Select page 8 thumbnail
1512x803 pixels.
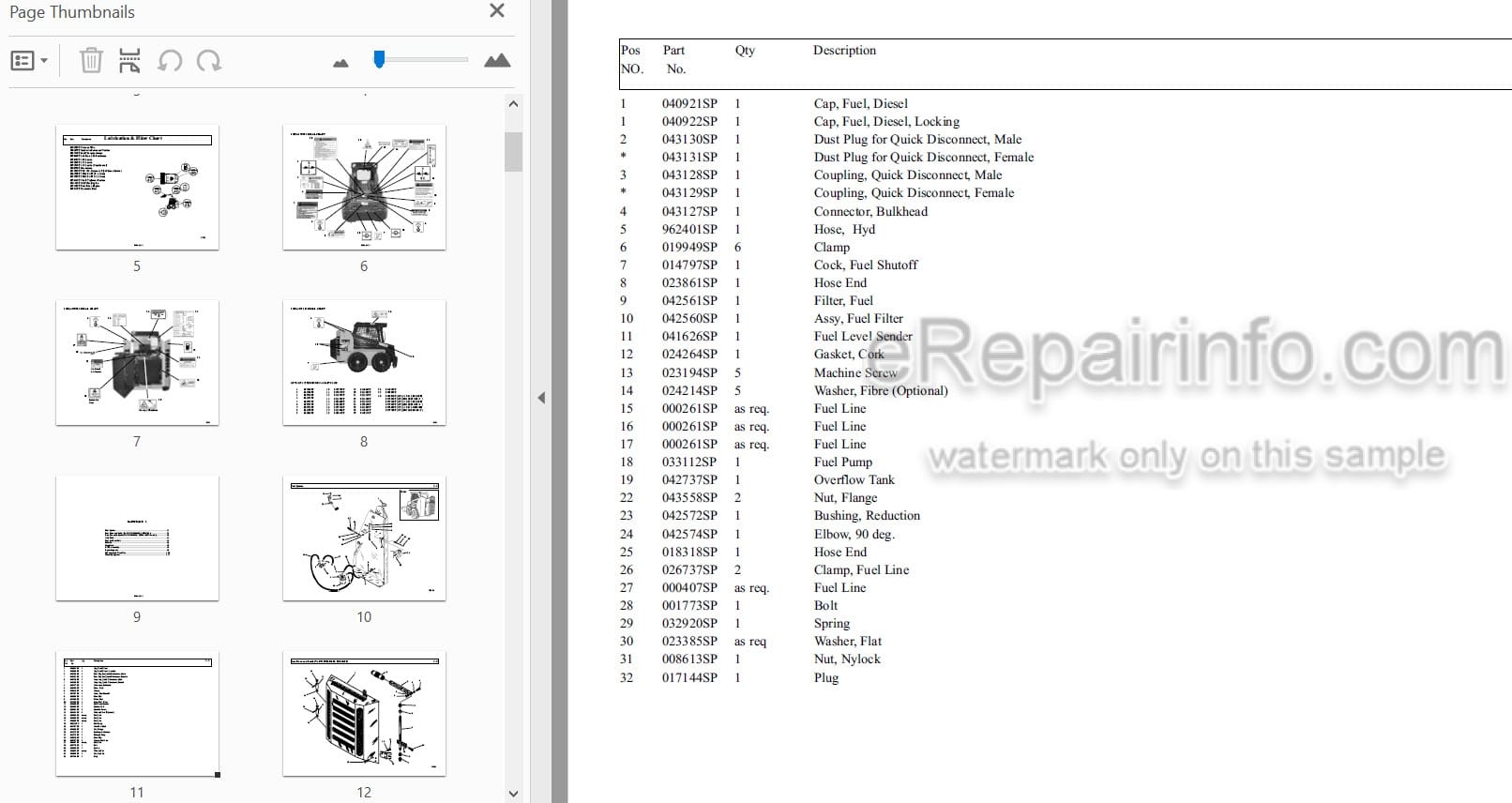click(x=364, y=363)
